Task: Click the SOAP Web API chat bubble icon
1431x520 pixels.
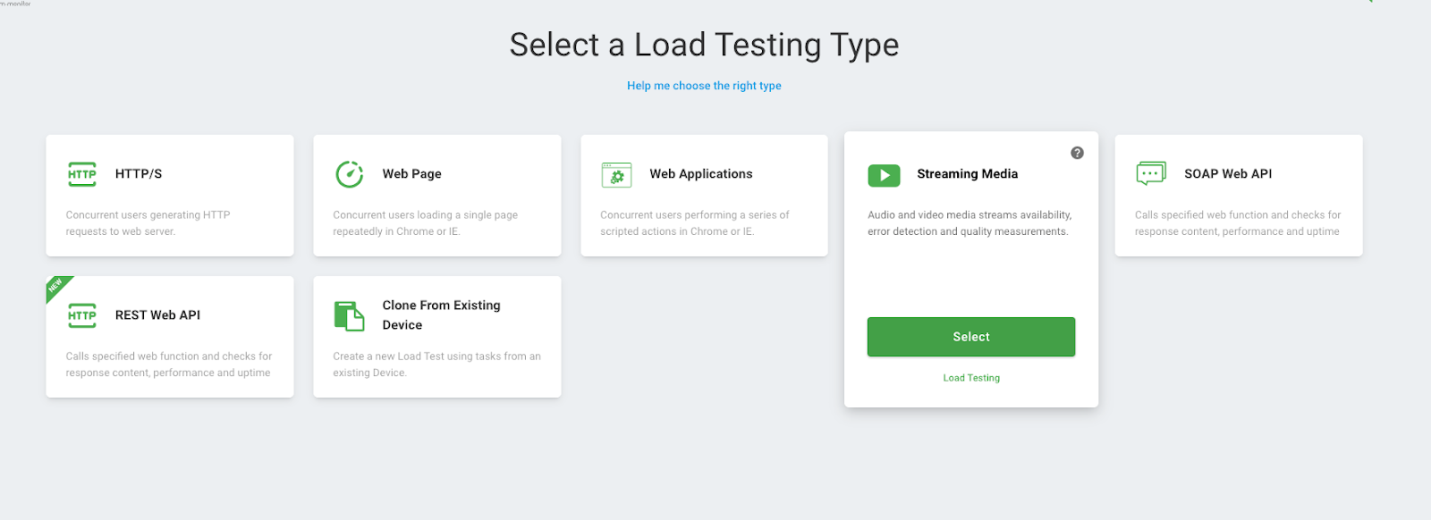Action: [x=1151, y=174]
